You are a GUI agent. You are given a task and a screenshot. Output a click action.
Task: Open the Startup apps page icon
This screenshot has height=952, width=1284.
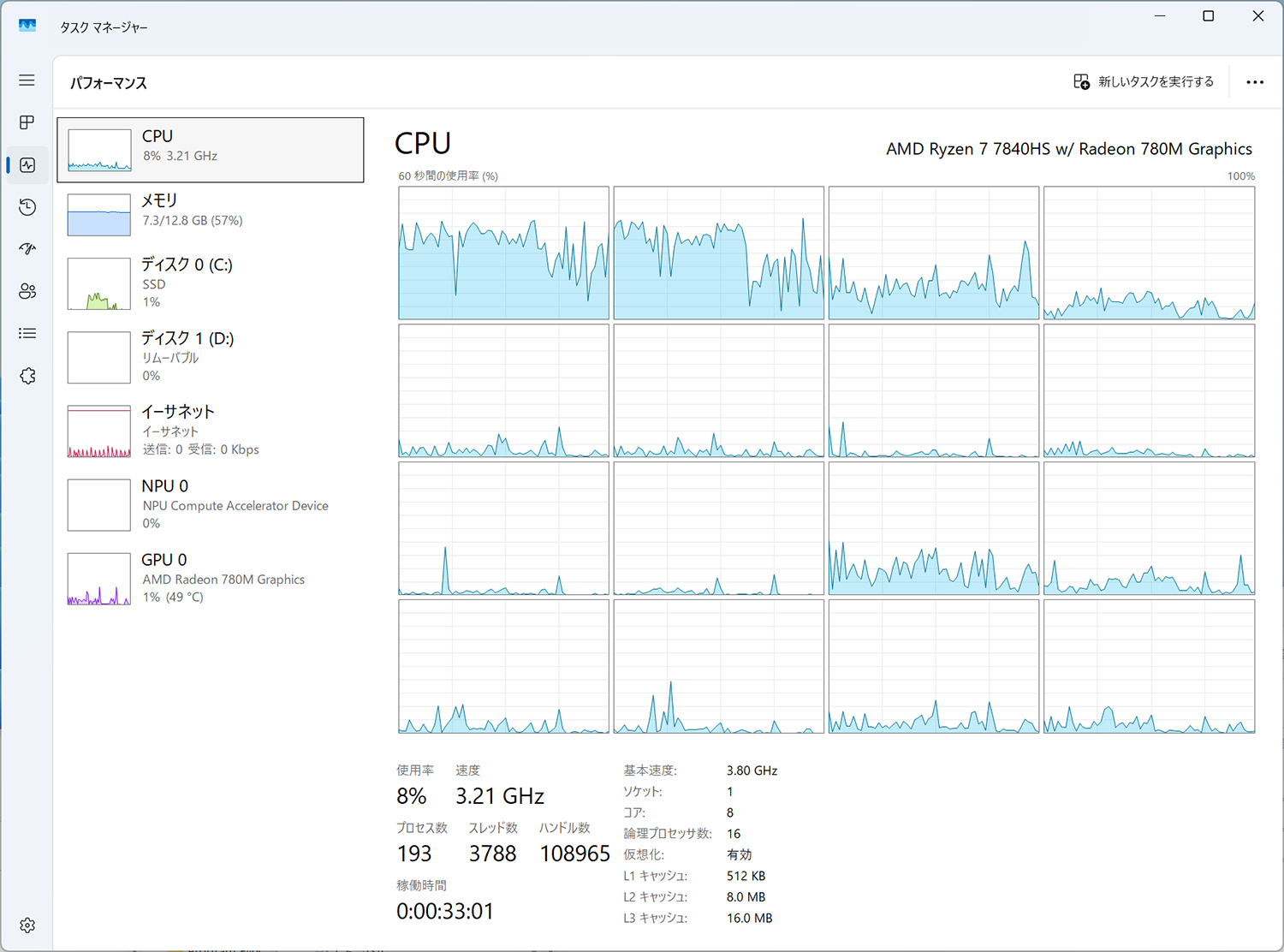[x=27, y=249]
